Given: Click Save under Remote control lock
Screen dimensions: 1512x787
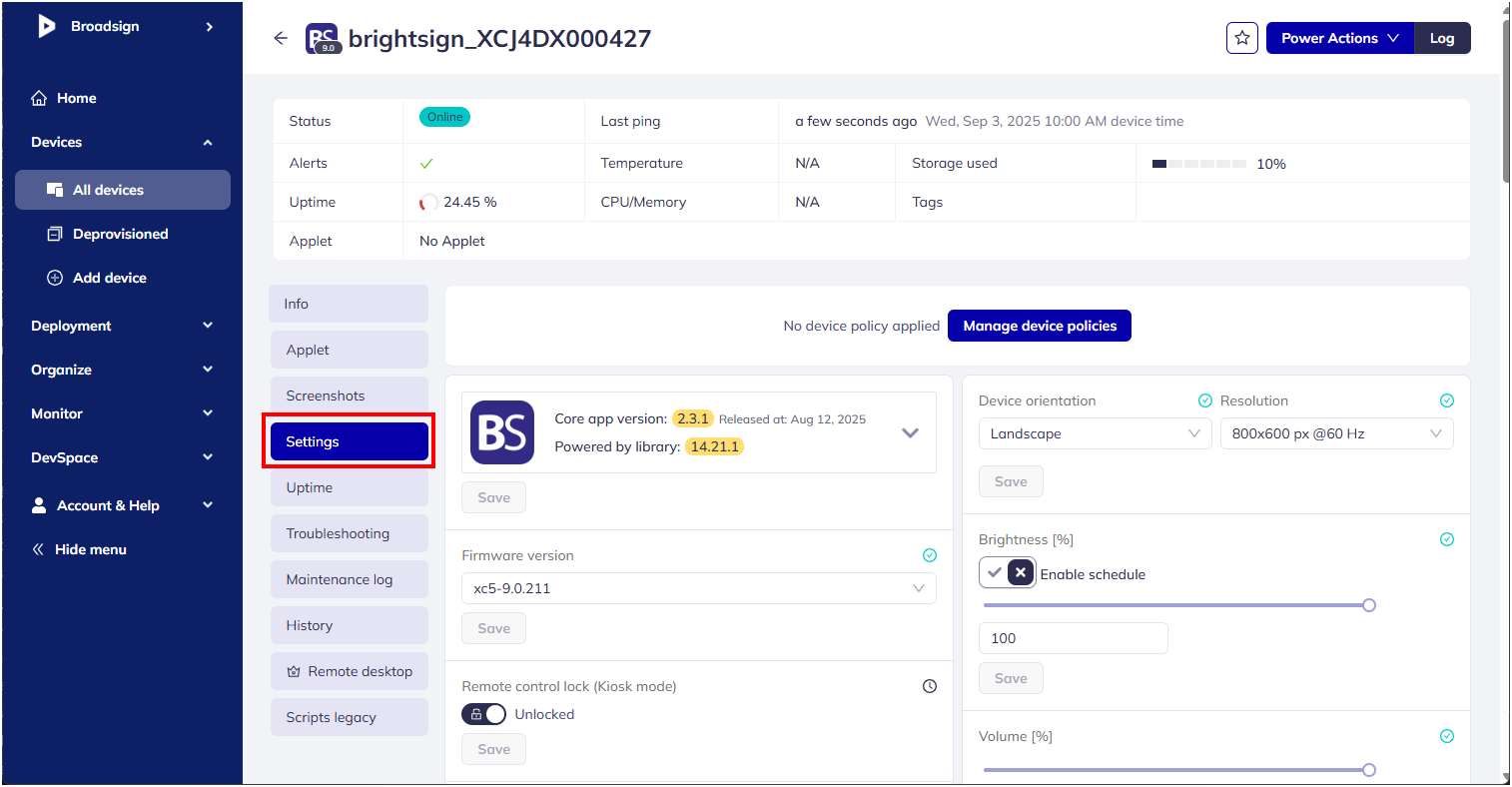Looking at the screenshot, I should [493, 749].
